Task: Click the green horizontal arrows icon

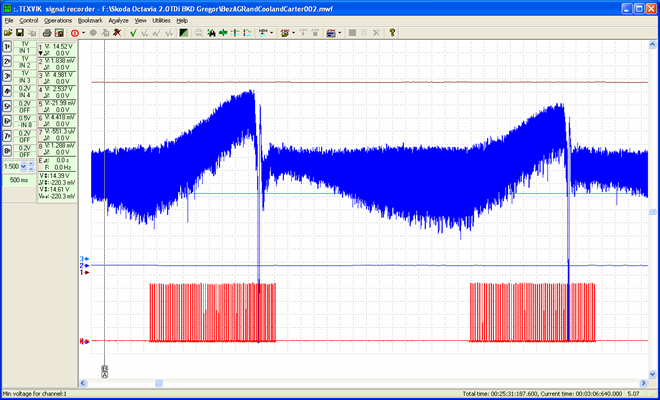Action: pos(223,33)
